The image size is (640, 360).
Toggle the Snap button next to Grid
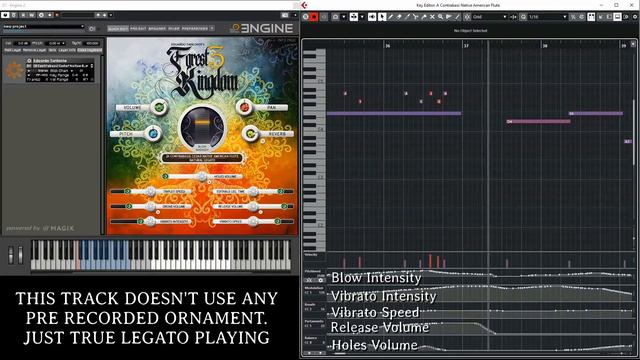pos(467,17)
